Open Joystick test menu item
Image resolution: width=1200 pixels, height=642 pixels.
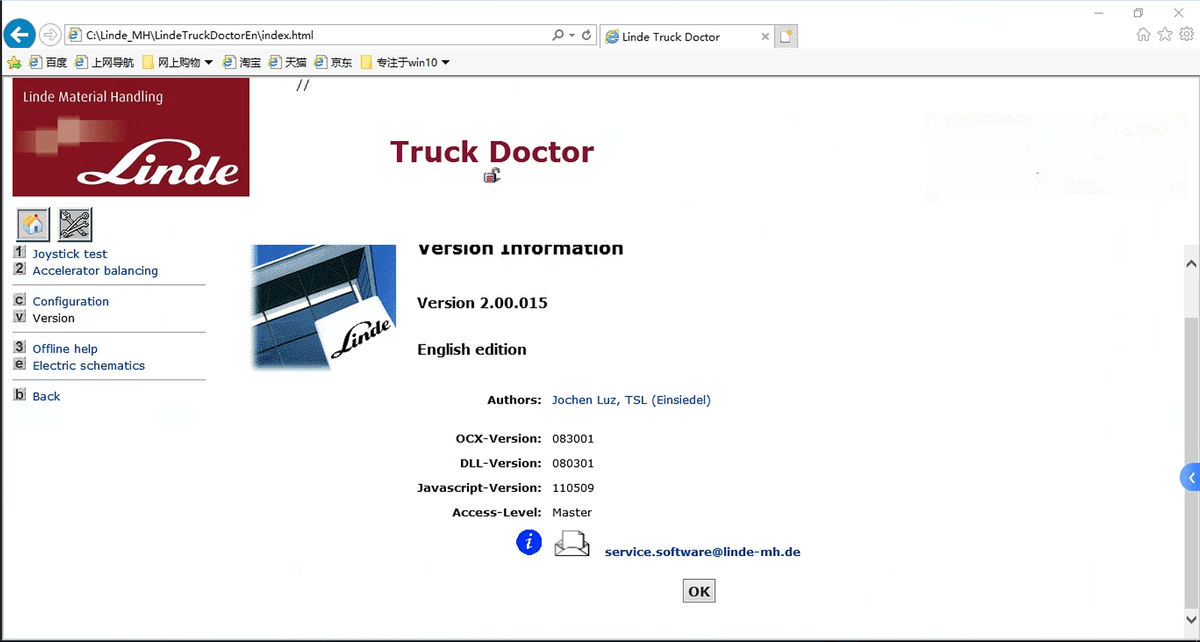tap(69, 254)
